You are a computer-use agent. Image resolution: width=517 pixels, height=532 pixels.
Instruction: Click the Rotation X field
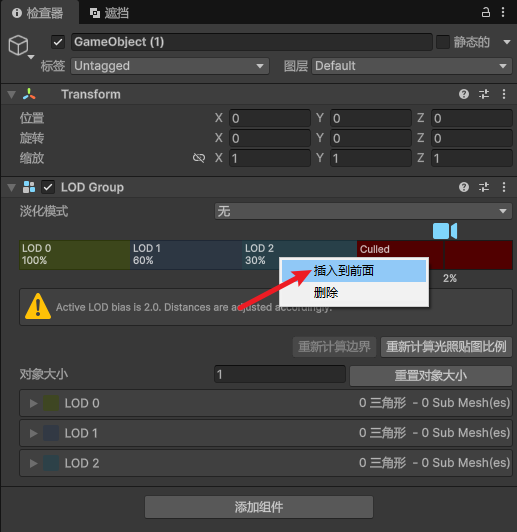coord(270,138)
